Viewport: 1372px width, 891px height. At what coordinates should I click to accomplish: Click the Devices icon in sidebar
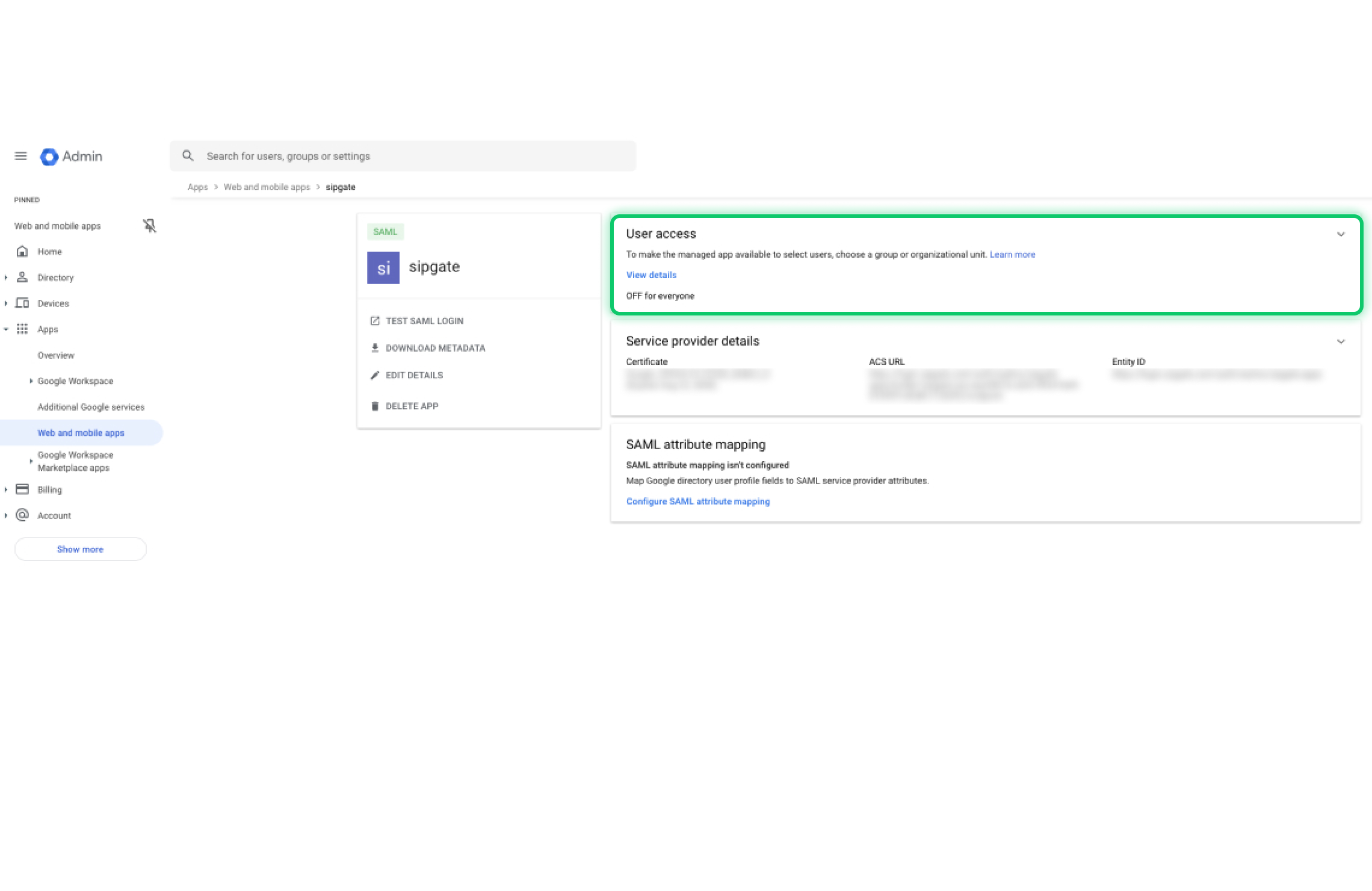[x=22, y=303]
